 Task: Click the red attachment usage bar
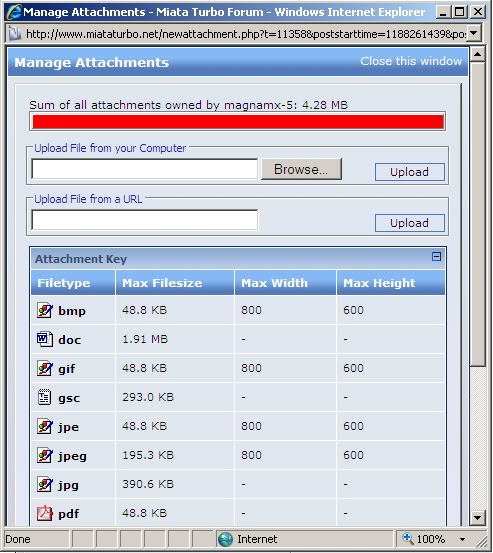point(238,122)
